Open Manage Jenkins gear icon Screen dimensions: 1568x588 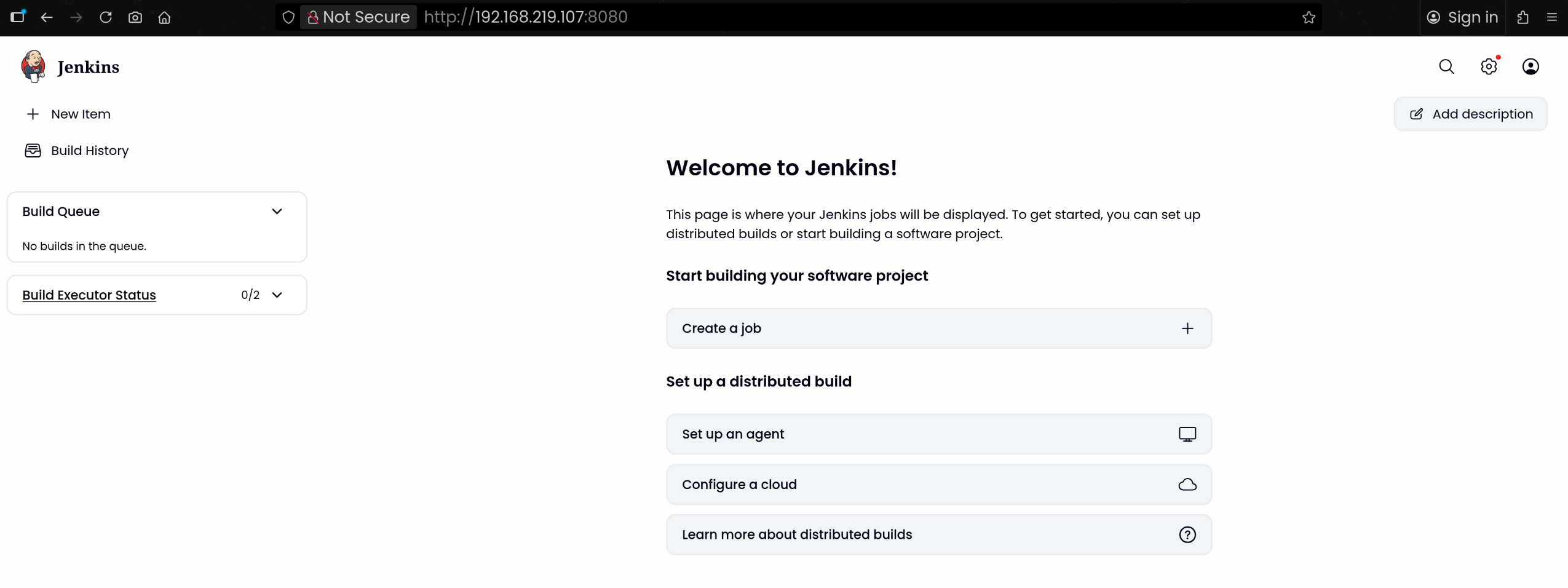[1489, 66]
